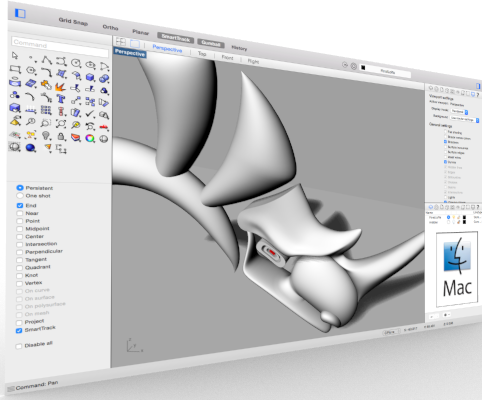The image size is (485, 400).
Task: Switch to the Front viewport tab
Action: 228,57
